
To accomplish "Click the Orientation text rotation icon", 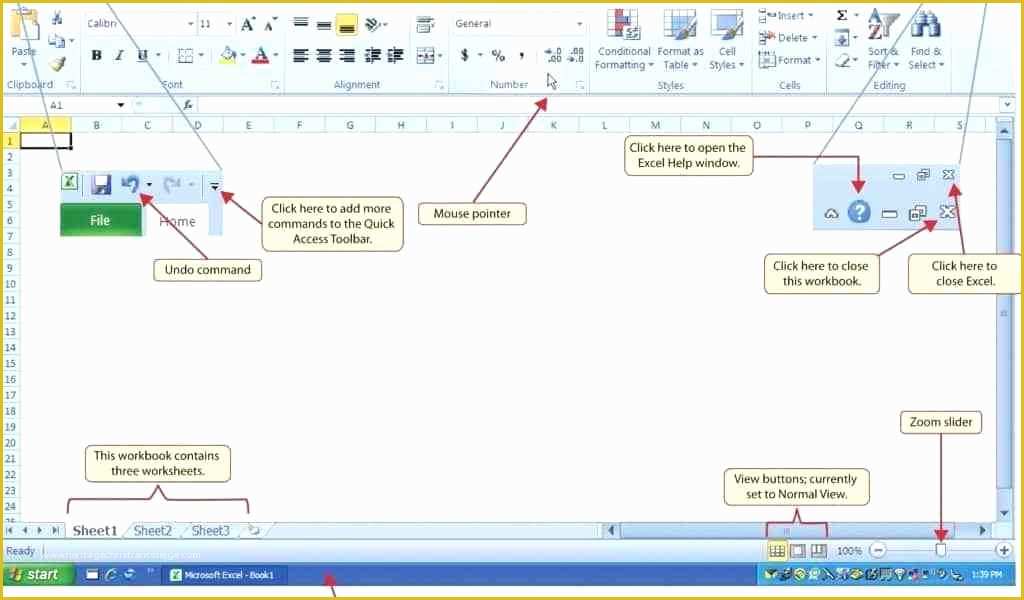I will point(373,24).
